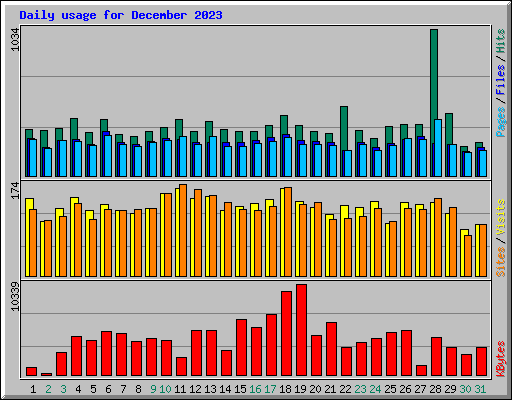The width and height of the screenshot is (512, 400).
Task: Click the 'Sites' legend label
Action: coord(501,262)
